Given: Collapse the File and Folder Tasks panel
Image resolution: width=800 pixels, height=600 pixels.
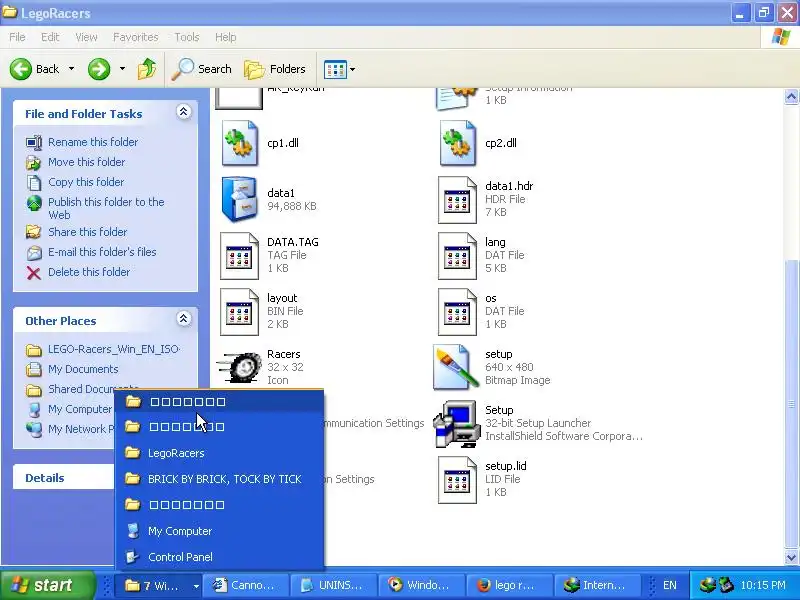Looking at the screenshot, I should point(184,112).
